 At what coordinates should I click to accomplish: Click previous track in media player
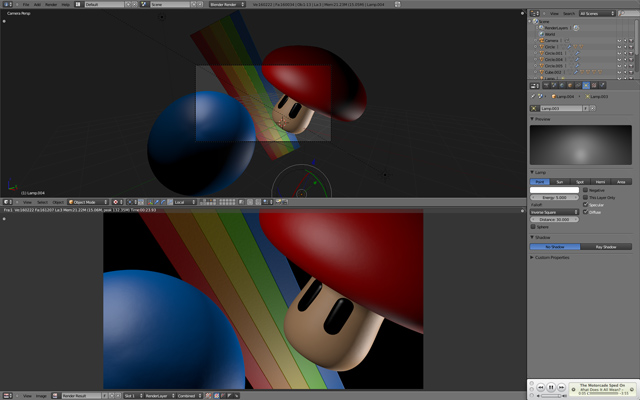(540, 387)
